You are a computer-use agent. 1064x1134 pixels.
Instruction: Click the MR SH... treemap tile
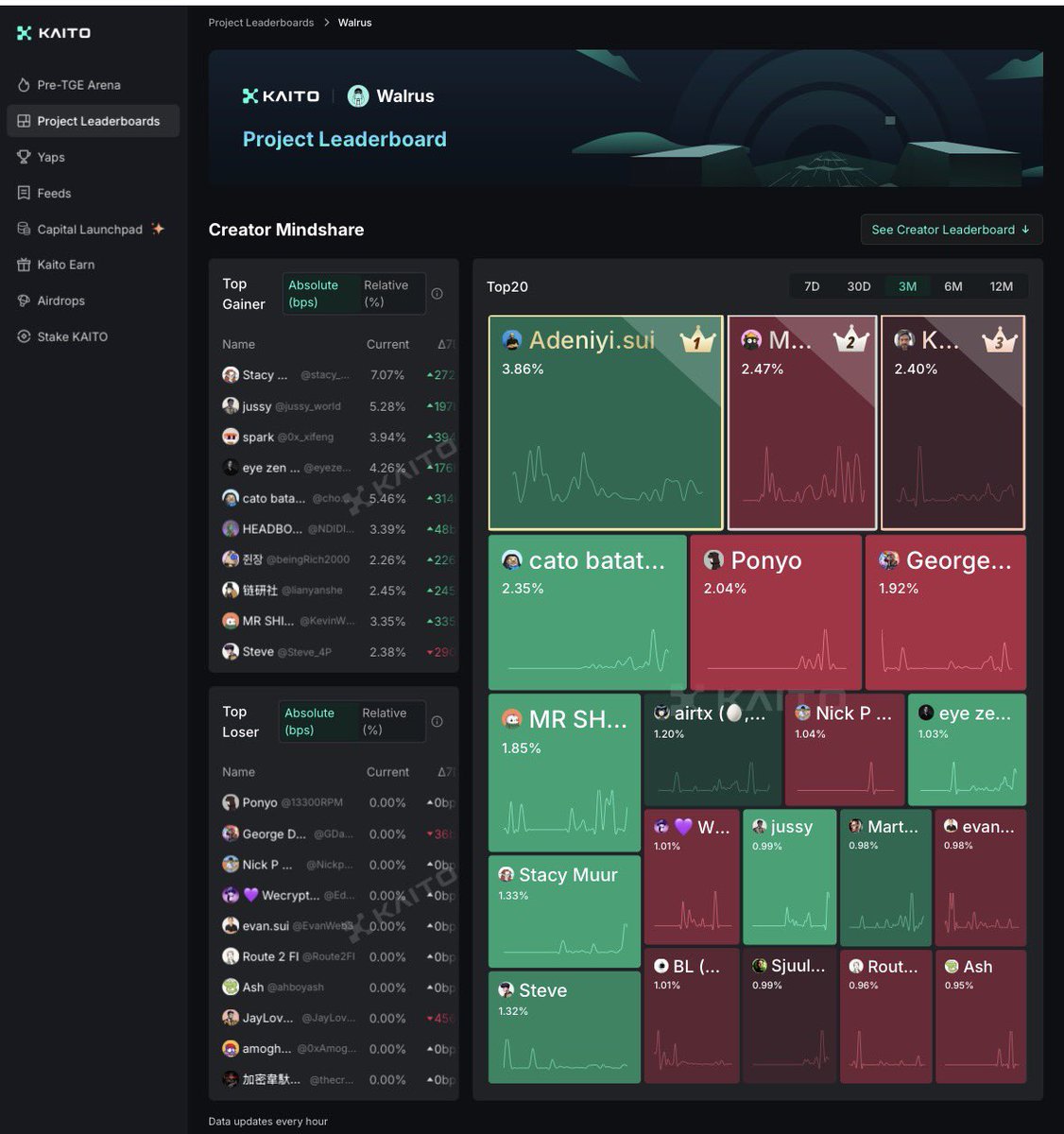[564, 773]
